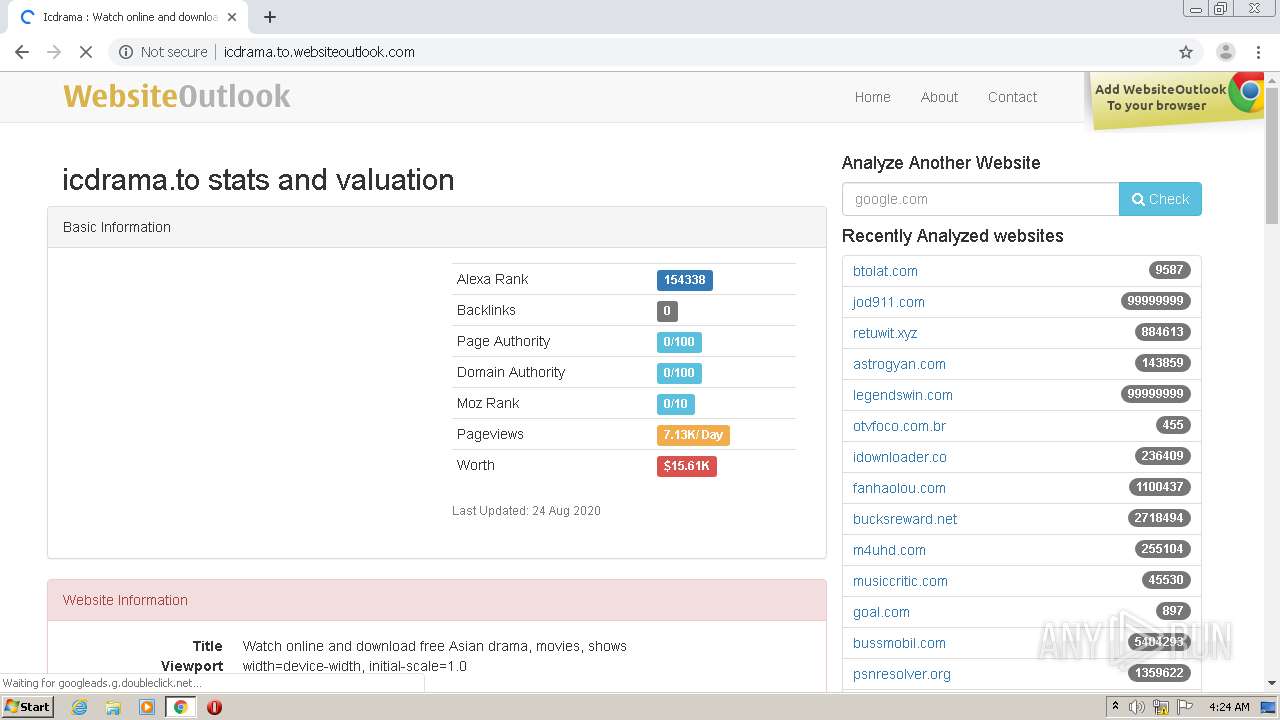This screenshot has width=1280, height=720.
Task: Open the network tray icon
Action: pos(1161,707)
